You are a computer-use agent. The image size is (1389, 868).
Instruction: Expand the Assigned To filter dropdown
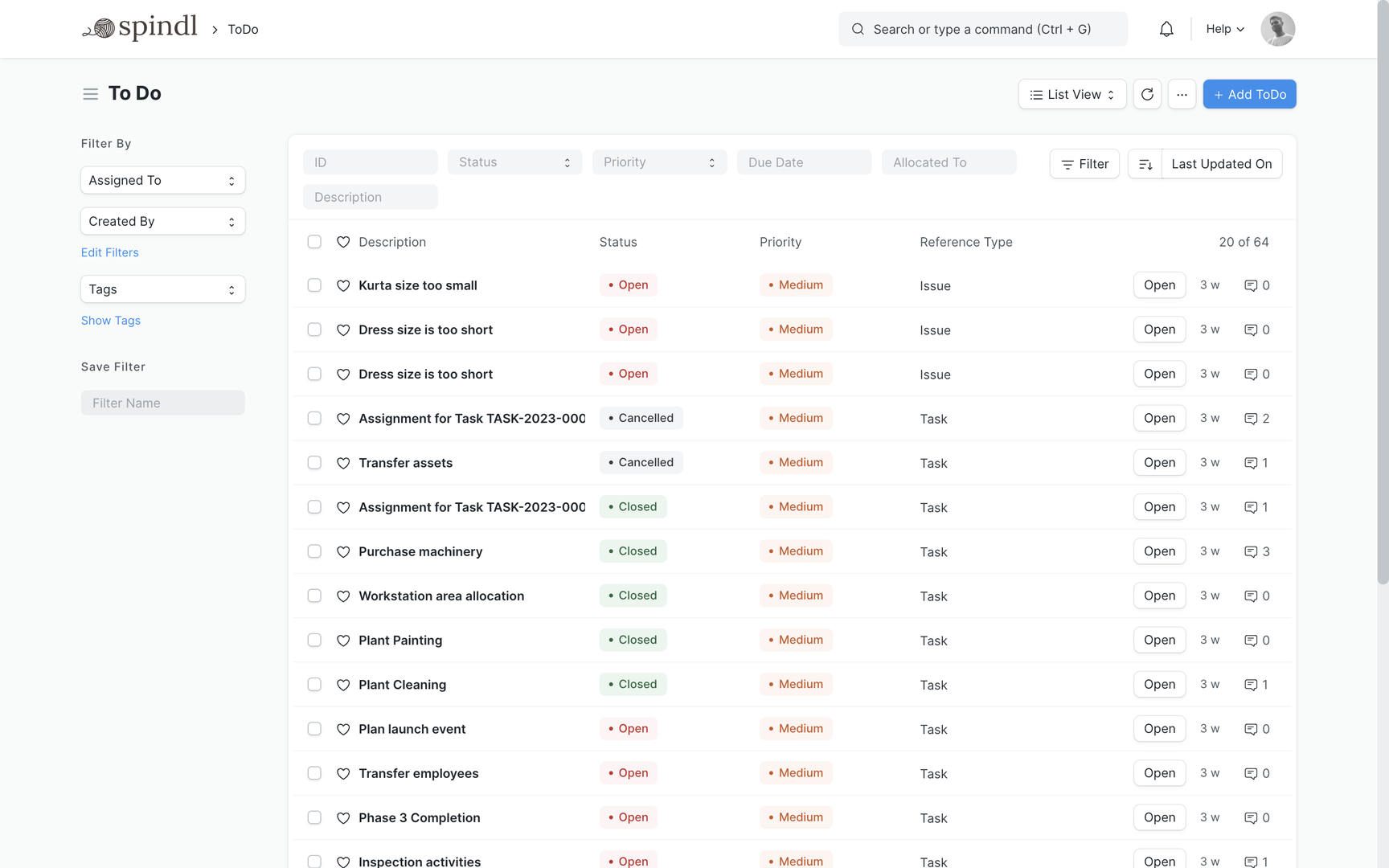click(x=162, y=180)
